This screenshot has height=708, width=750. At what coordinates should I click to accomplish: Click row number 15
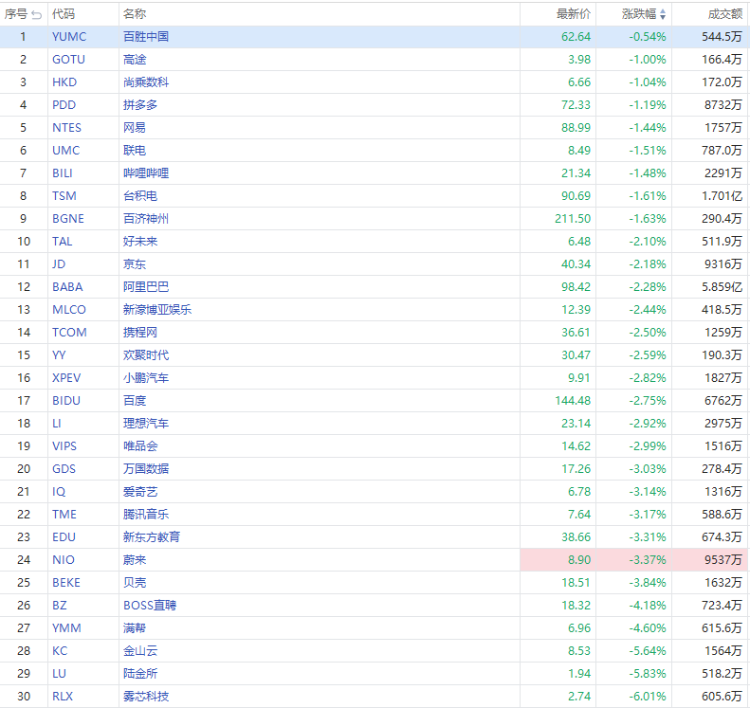[x=24, y=355]
